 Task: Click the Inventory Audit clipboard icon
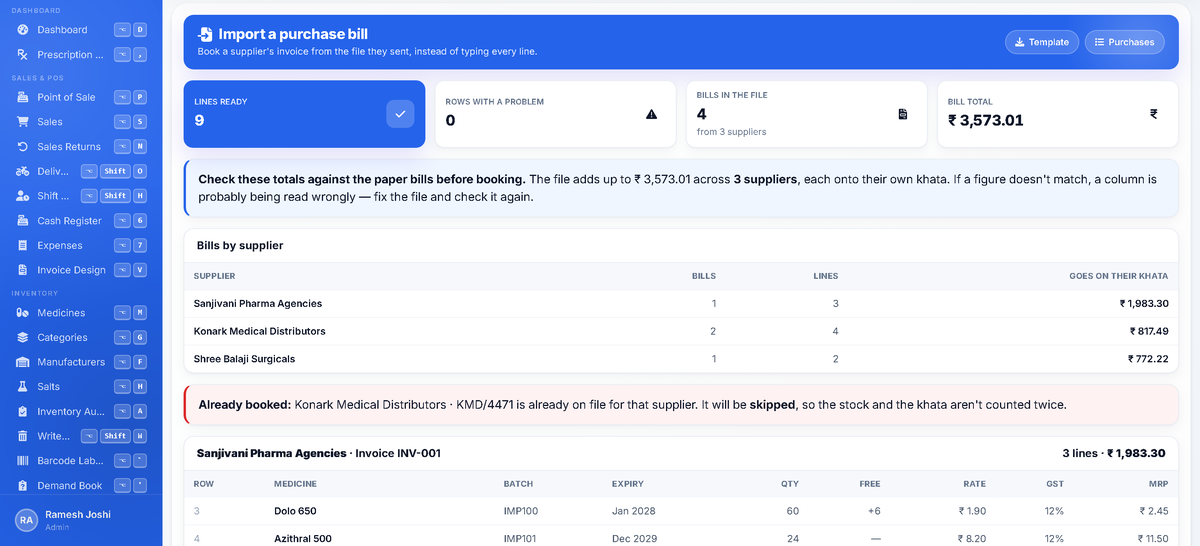click(x=23, y=411)
